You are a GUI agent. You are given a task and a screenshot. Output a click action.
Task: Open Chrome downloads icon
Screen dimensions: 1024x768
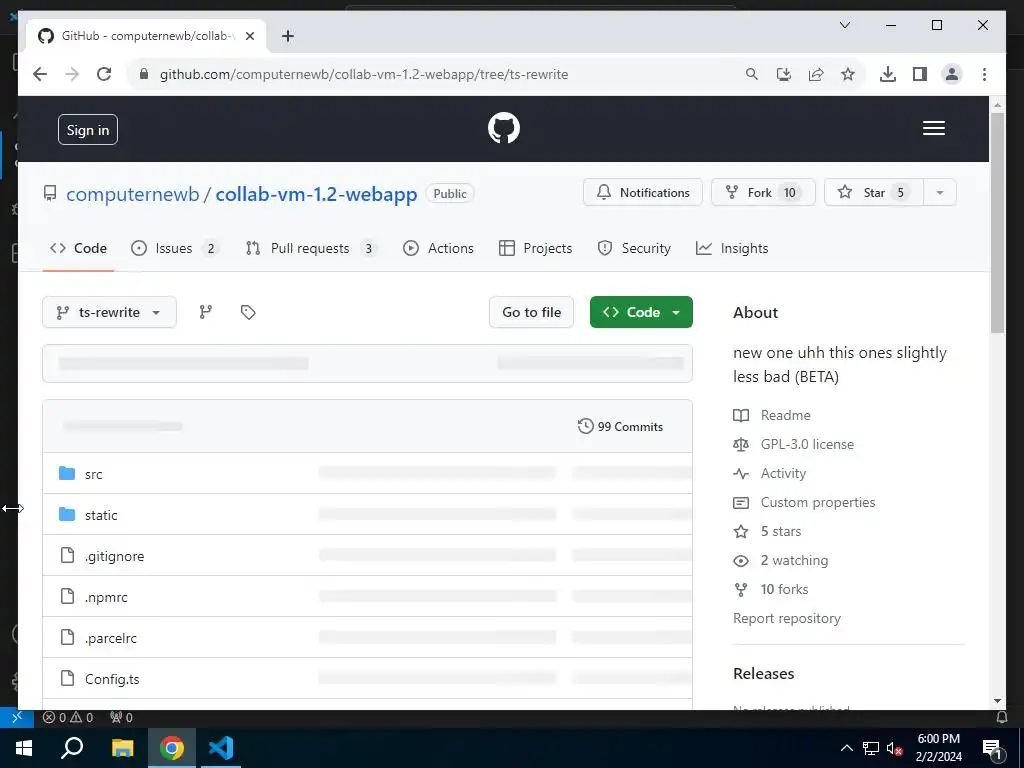(888, 74)
